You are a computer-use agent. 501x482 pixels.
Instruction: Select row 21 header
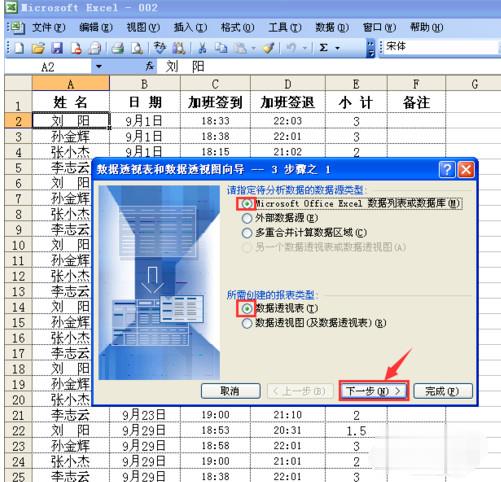[18, 415]
